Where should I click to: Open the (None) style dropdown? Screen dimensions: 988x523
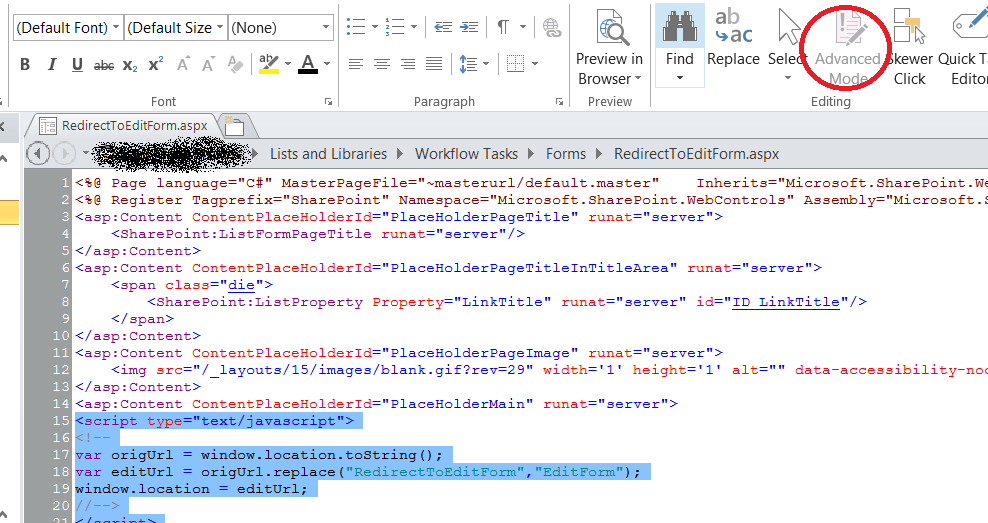280,28
